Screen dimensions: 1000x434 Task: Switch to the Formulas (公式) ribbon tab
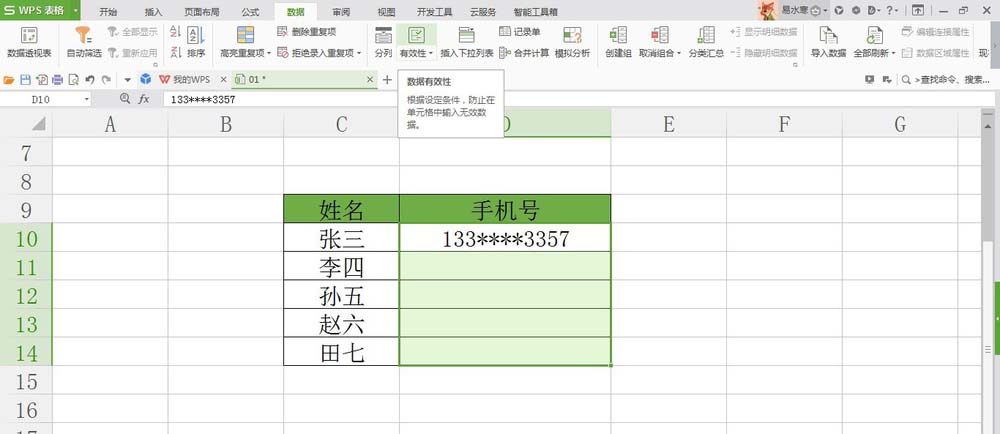(250, 12)
